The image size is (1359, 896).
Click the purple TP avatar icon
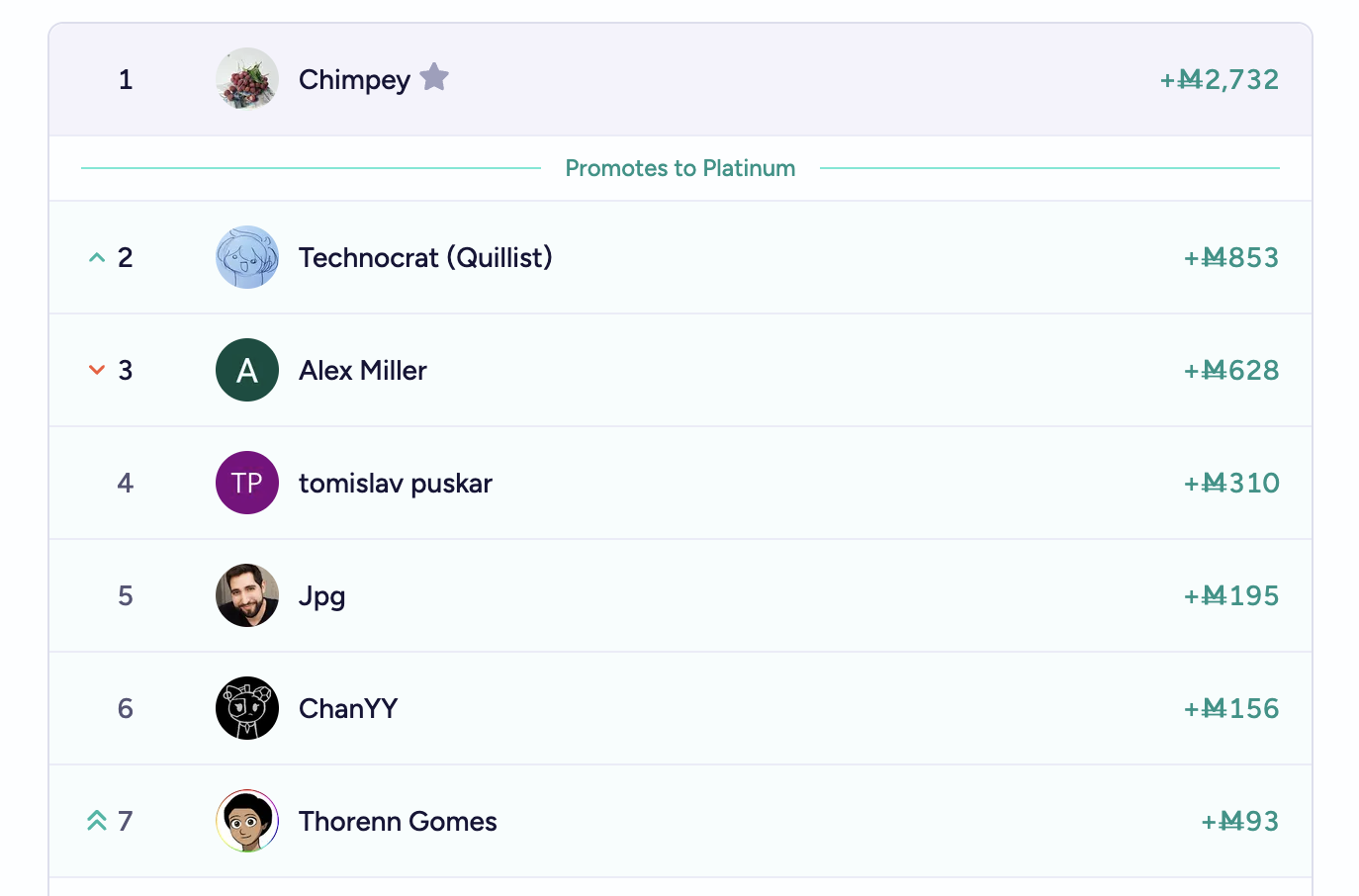pyautogui.click(x=247, y=483)
